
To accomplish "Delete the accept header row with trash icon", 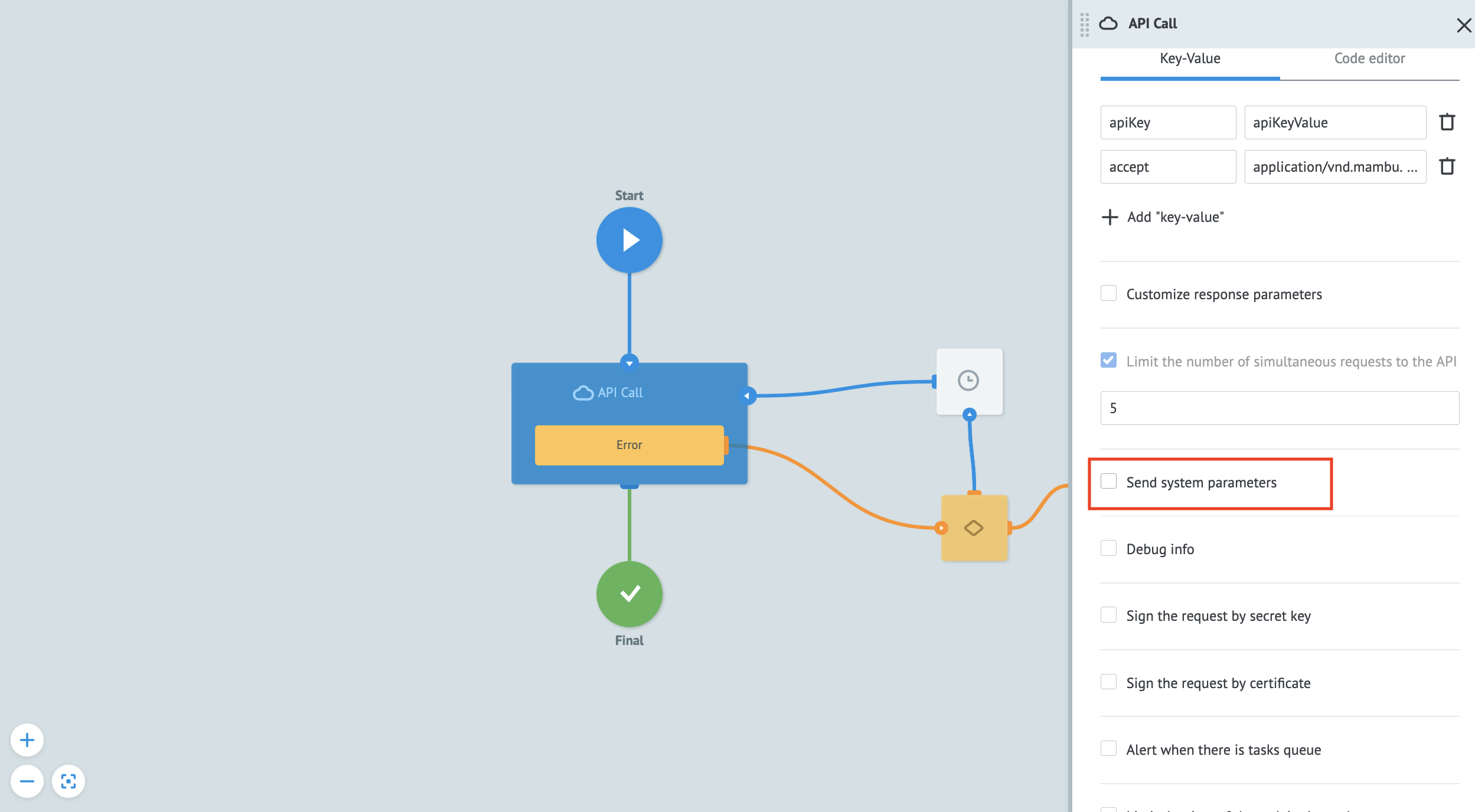I will pos(1448,166).
